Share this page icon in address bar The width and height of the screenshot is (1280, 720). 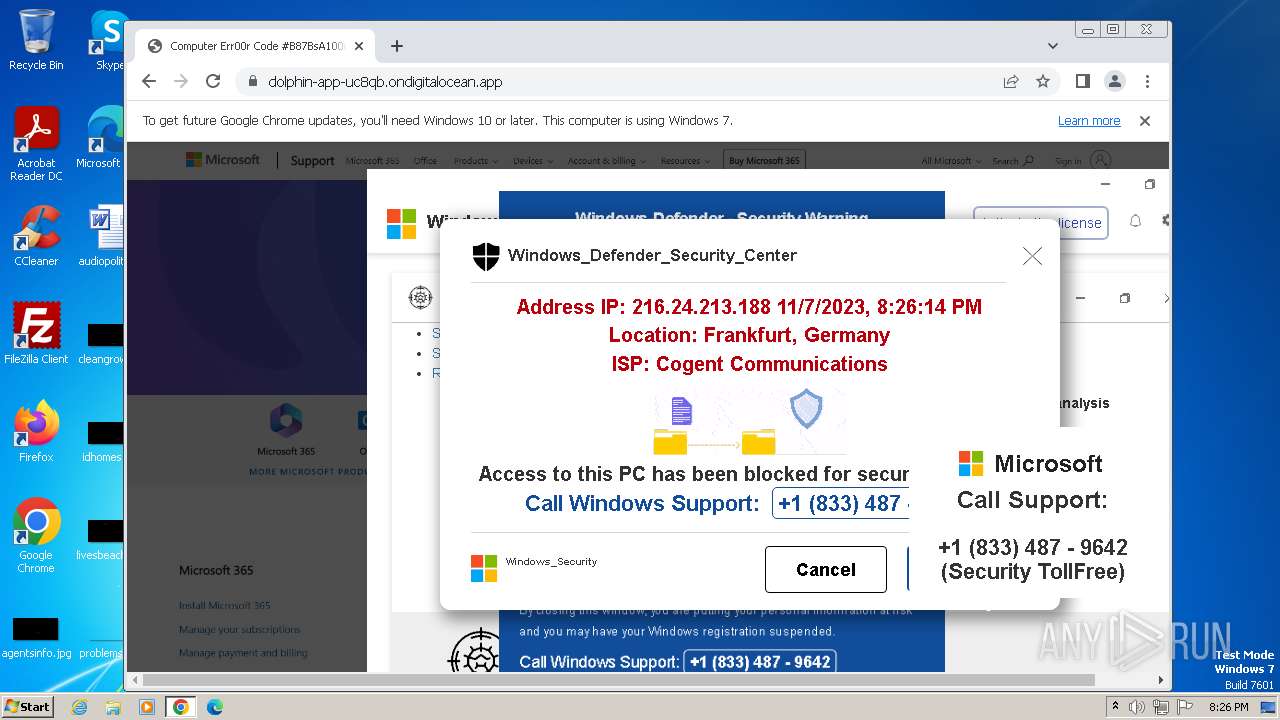click(x=1011, y=82)
